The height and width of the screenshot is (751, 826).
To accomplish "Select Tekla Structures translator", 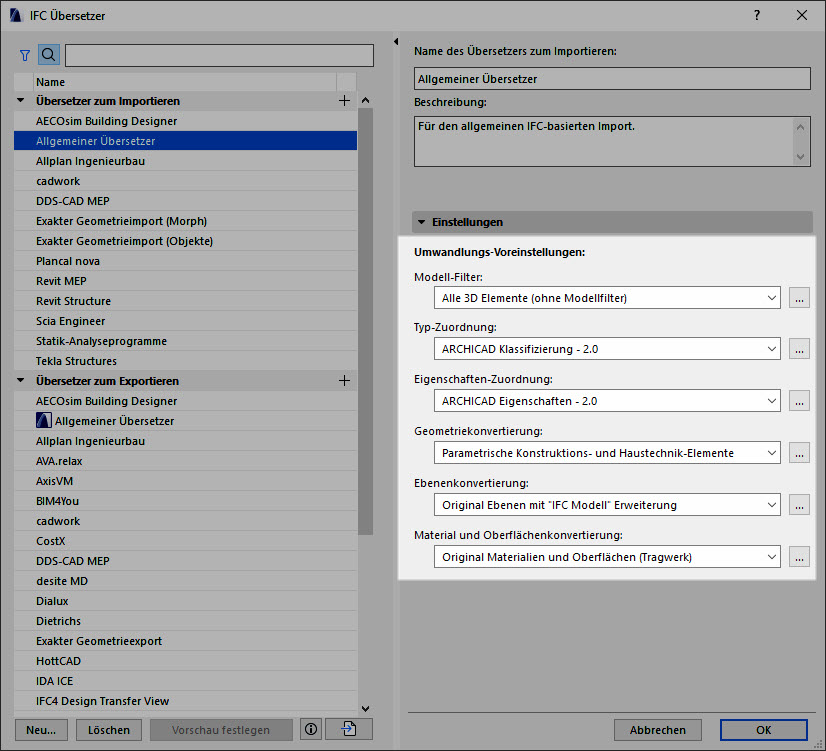I will coord(185,361).
